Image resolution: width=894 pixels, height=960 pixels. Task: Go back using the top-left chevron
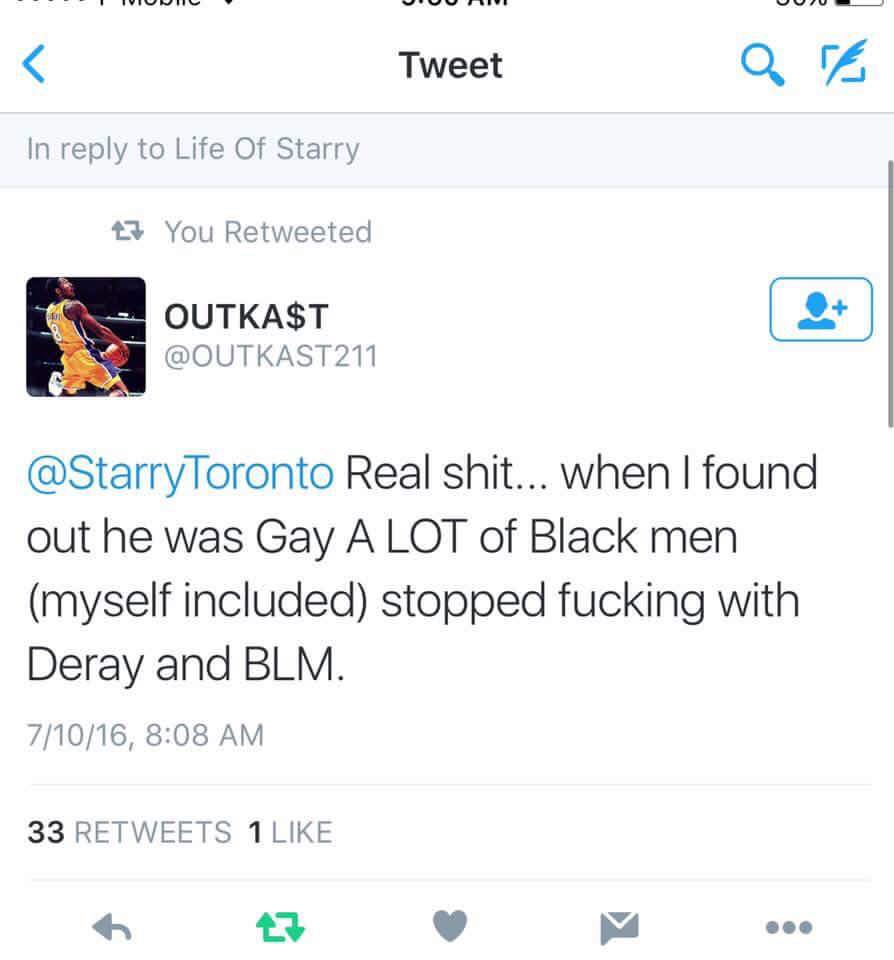(x=34, y=66)
